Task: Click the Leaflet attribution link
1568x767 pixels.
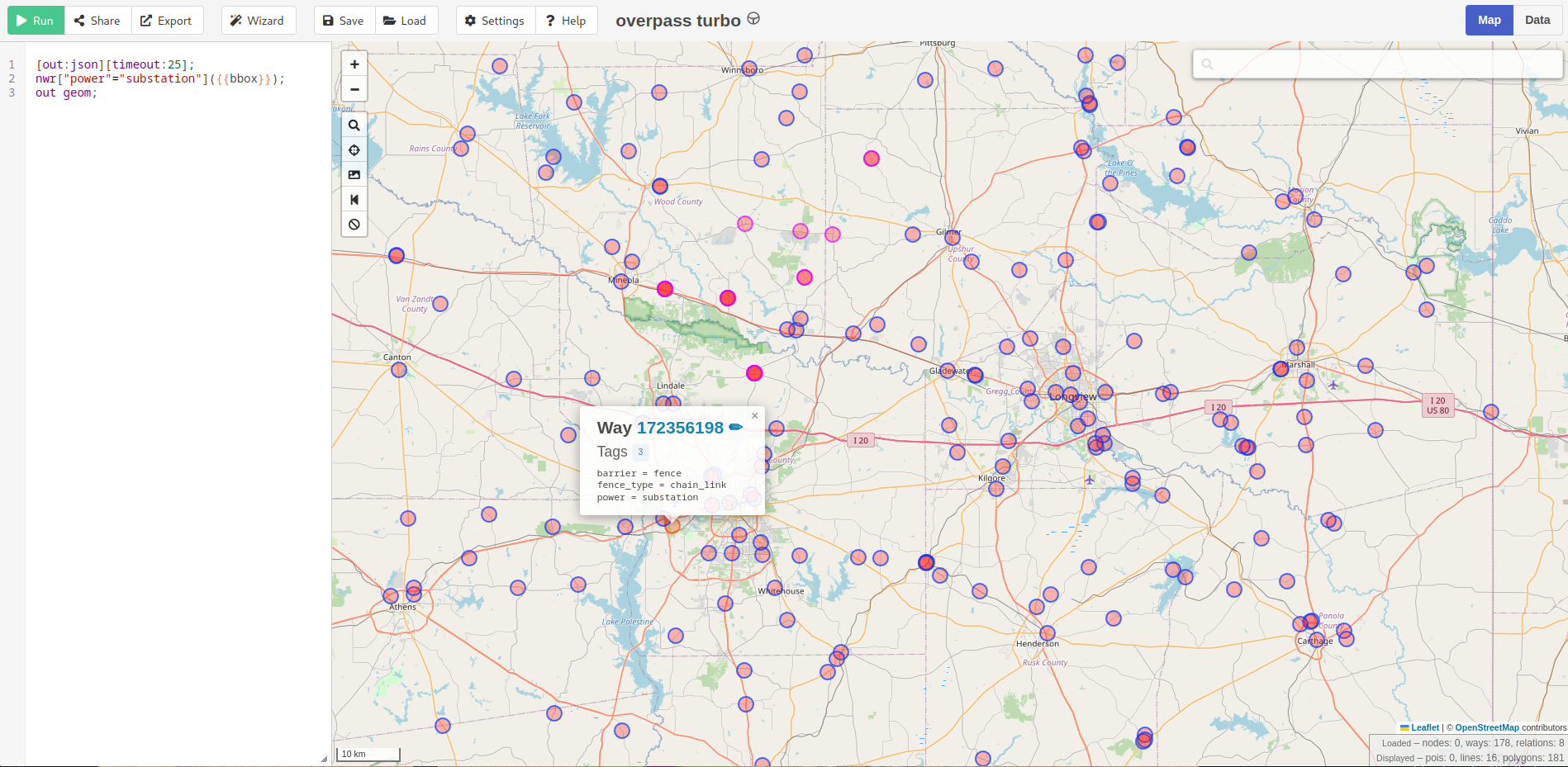Action: click(x=1424, y=727)
